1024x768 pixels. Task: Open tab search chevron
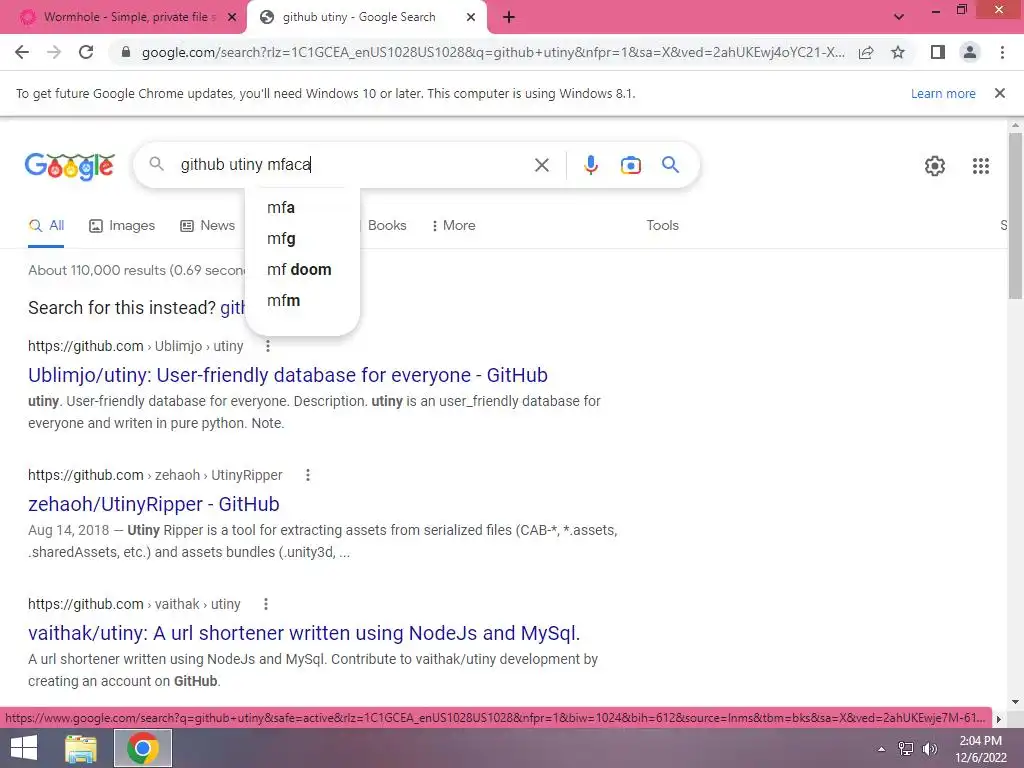(x=899, y=17)
